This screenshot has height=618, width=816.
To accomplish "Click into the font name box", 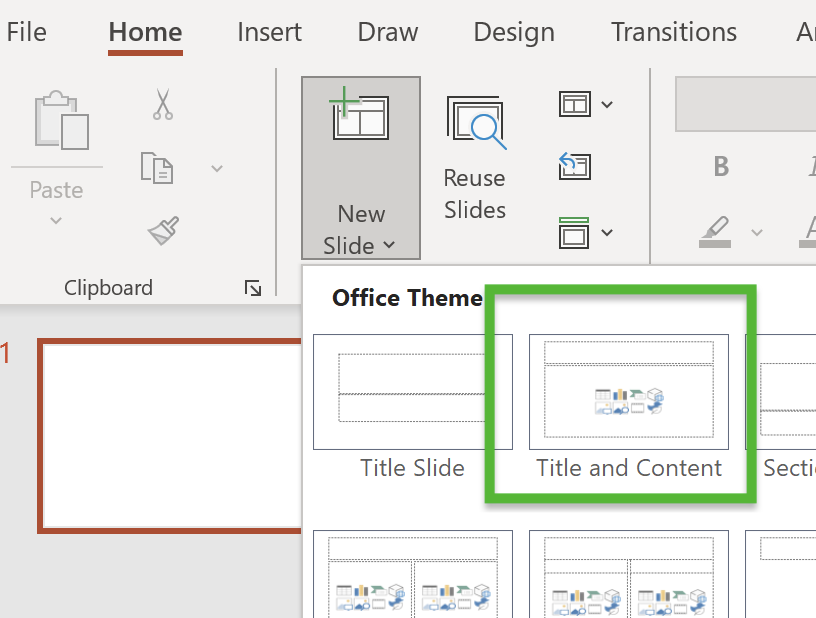I will (x=745, y=104).
